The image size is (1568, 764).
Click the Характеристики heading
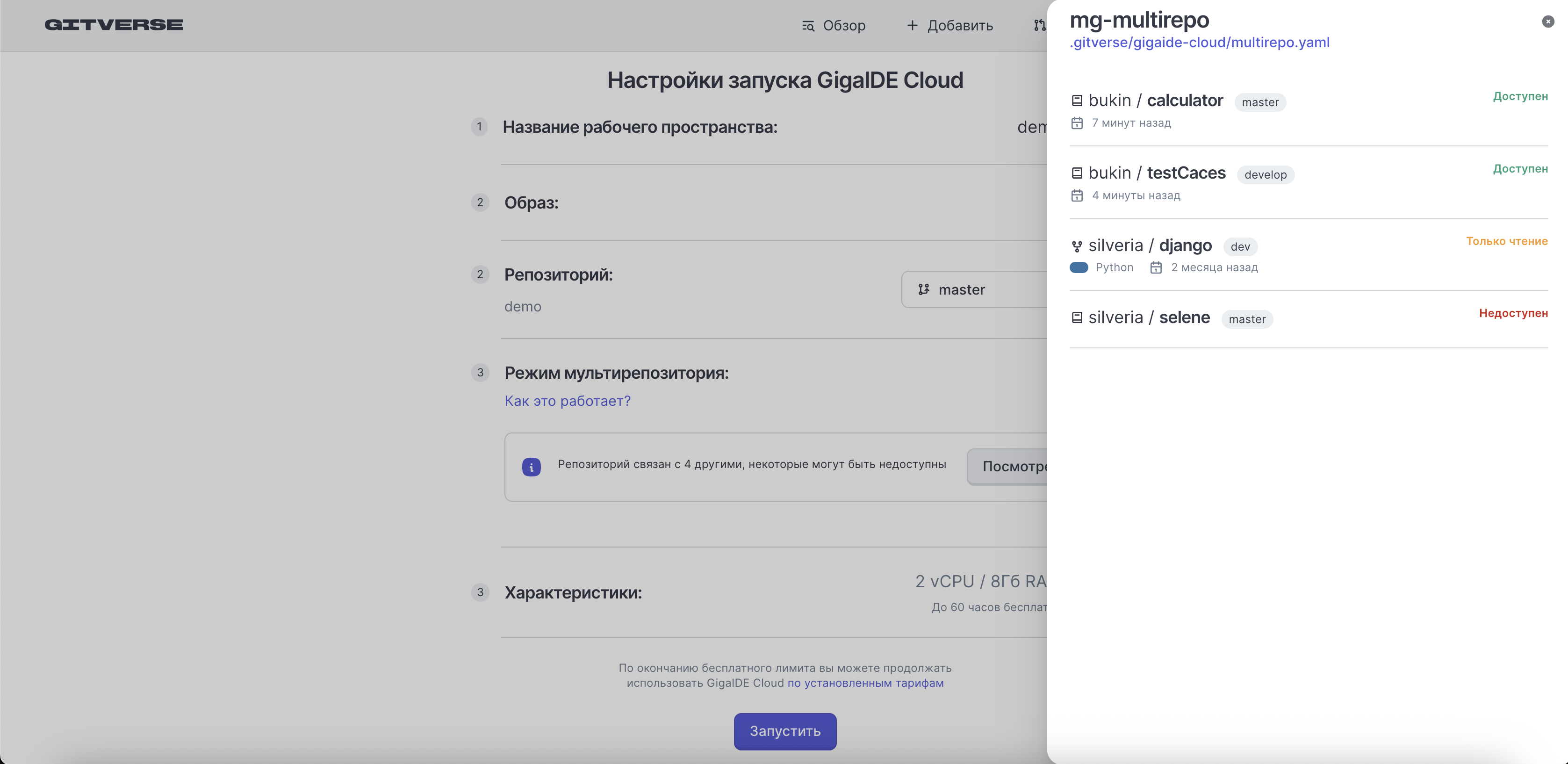pyautogui.click(x=574, y=592)
